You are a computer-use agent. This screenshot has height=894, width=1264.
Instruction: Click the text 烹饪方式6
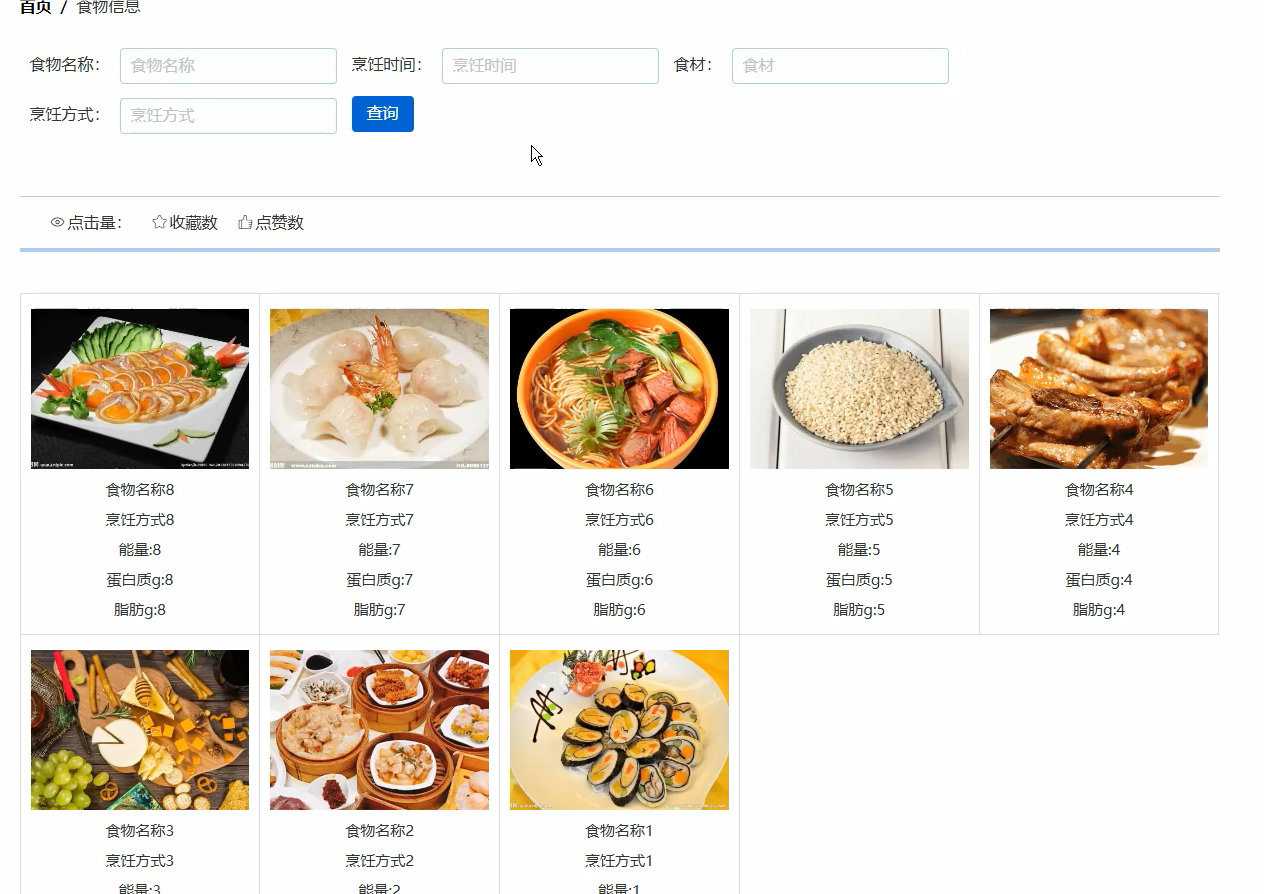click(619, 520)
